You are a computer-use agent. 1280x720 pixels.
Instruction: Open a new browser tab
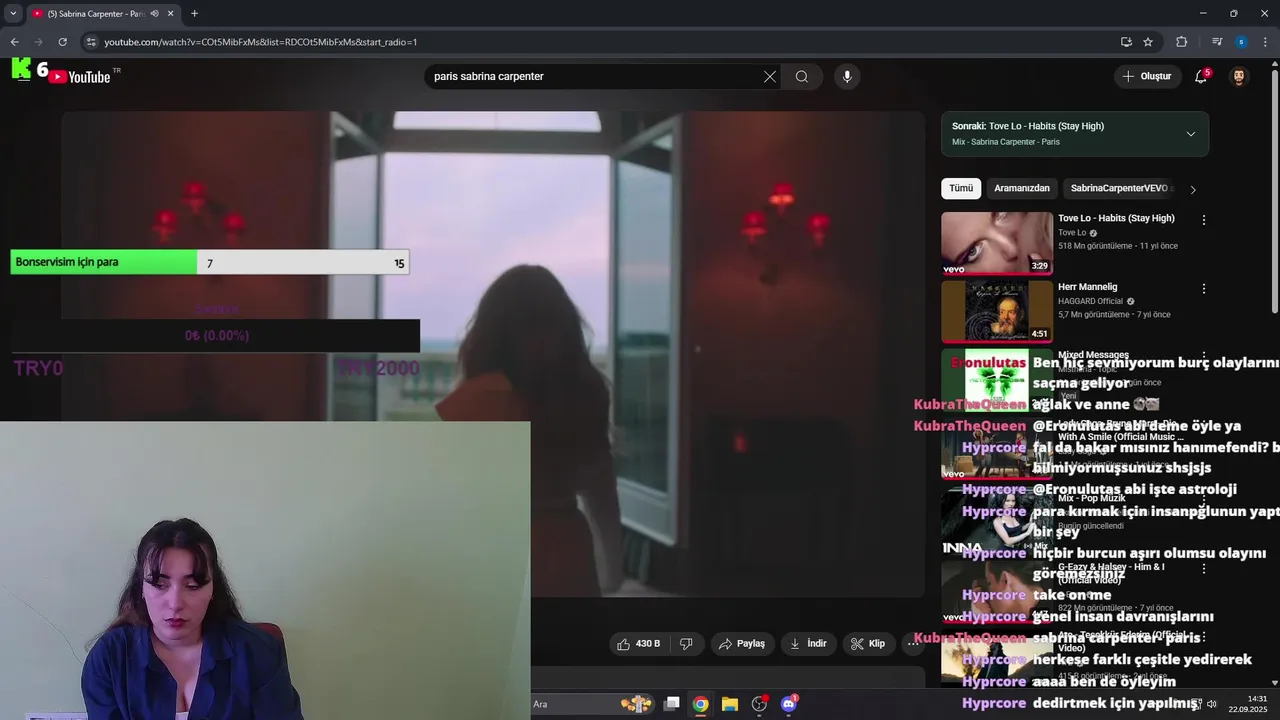point(194,14)
